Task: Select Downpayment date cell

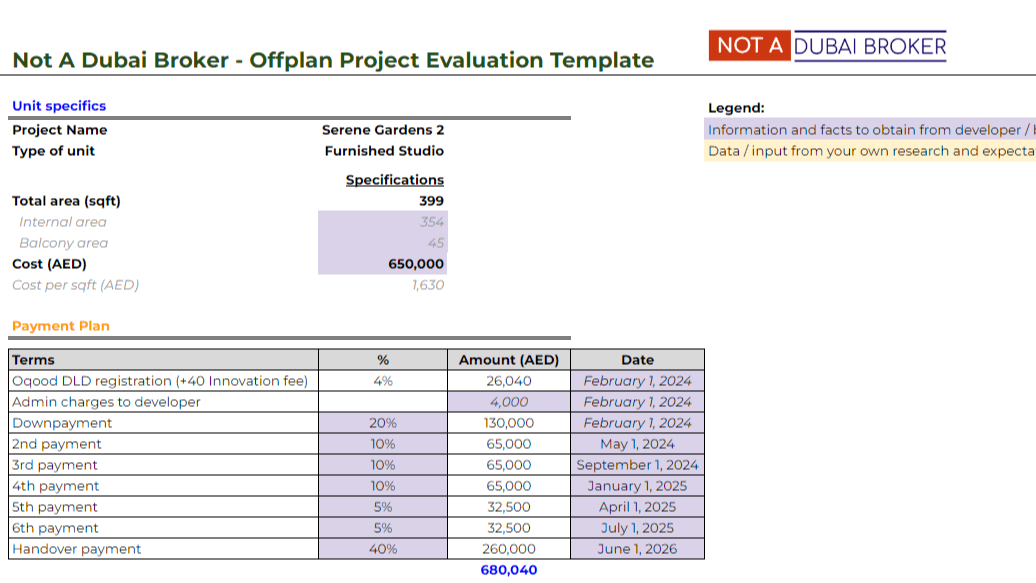Action: 638,423
